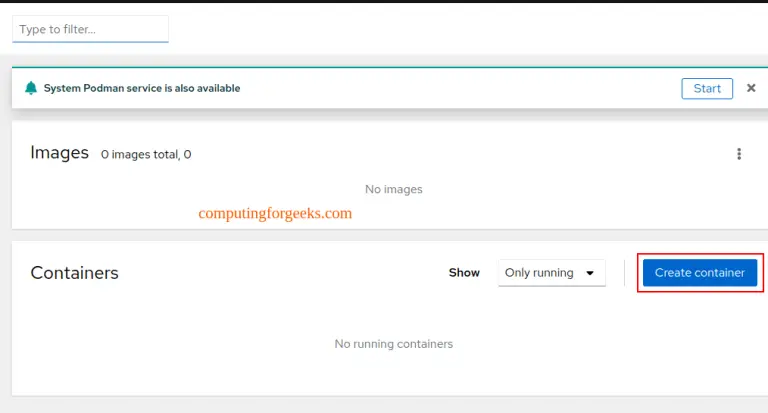Click blank space between alert text and Start
768x413 pixels.
tap(460, 88)
